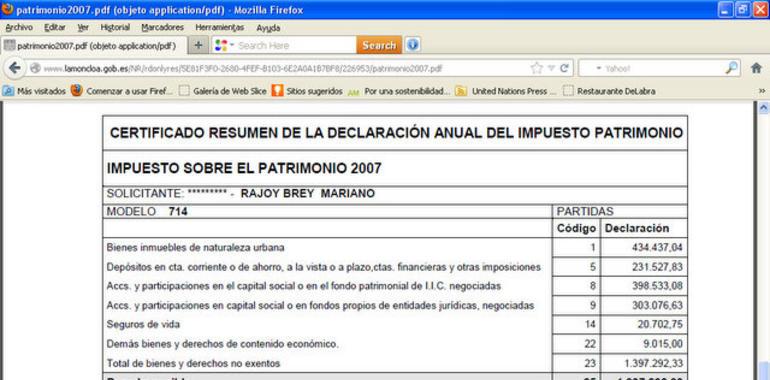Click the Declaración column header
The height and width of the screenshot is (380, 770).
pyautogui.click(x=637, y=228)
